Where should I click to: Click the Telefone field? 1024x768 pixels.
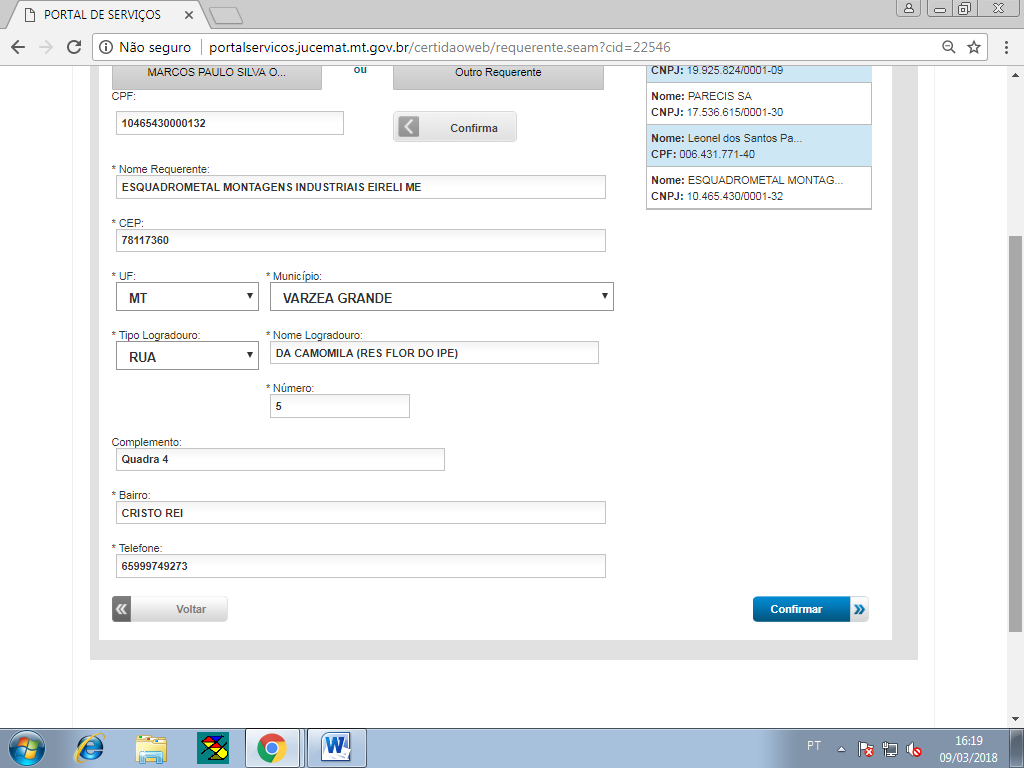tap(360, 566)
